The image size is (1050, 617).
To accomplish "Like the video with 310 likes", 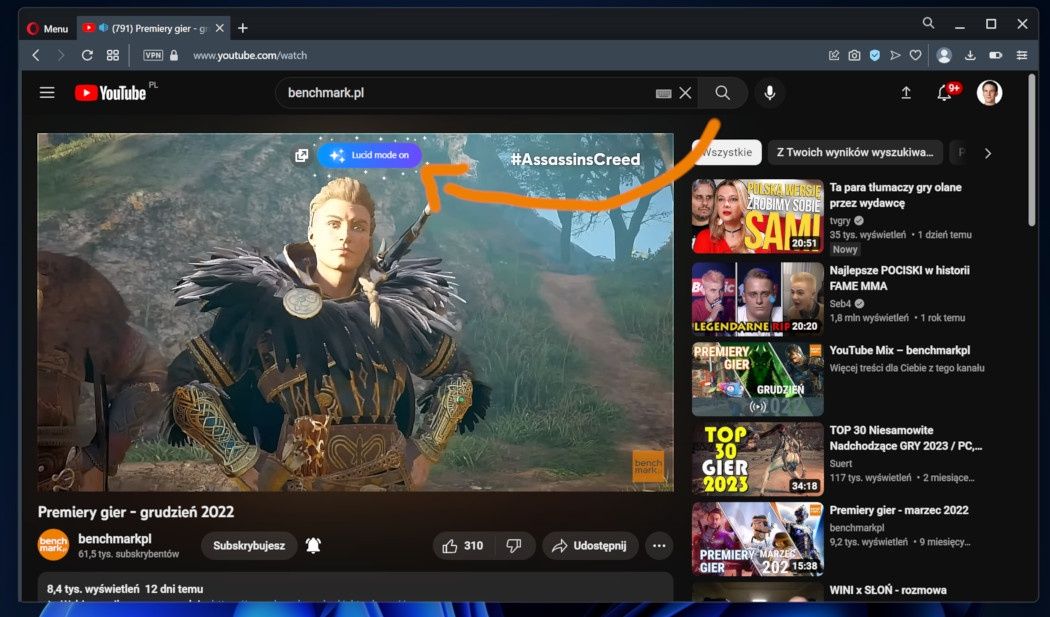I will click(x=464, y=545).
